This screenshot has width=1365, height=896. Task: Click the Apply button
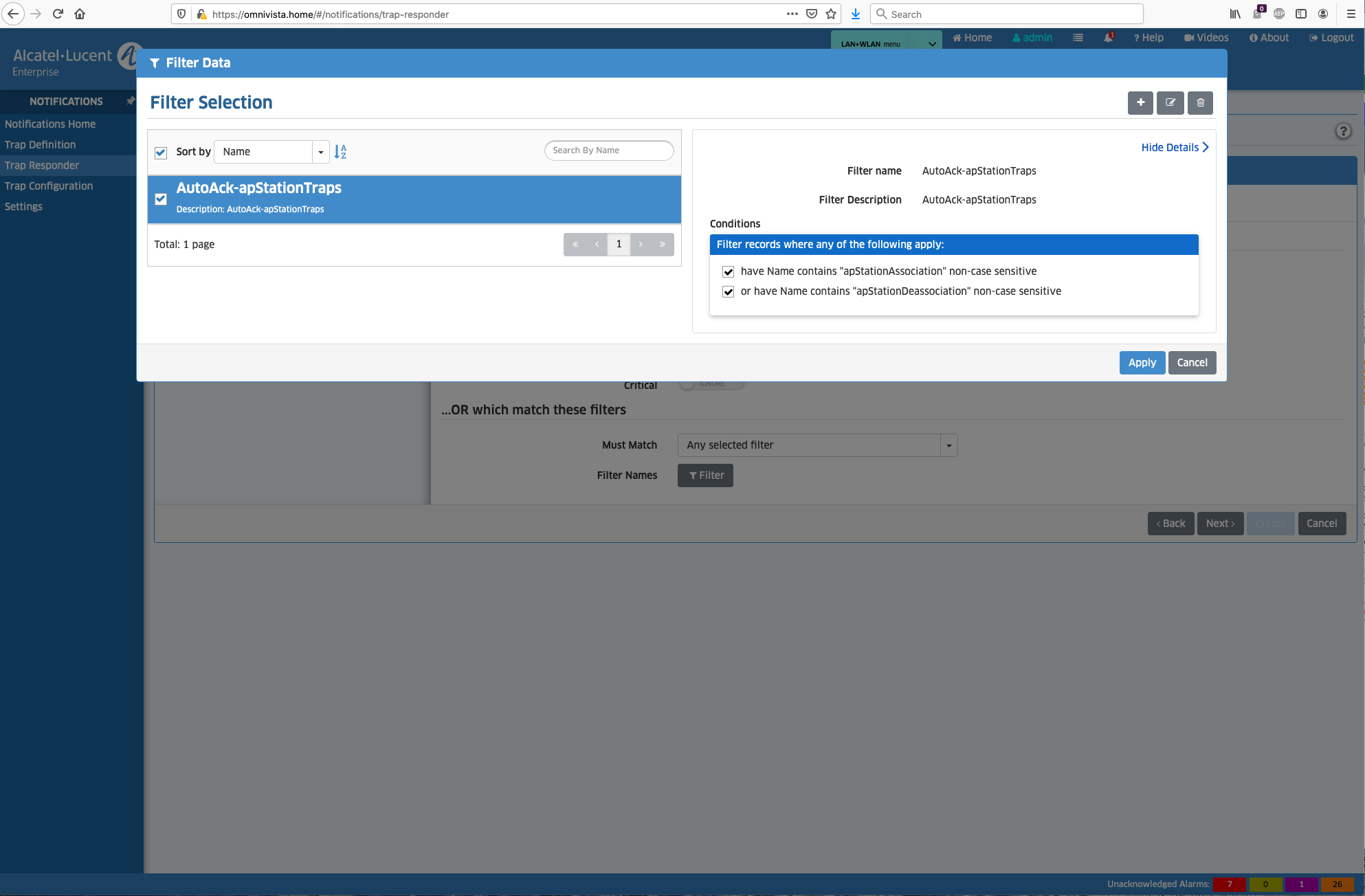click(x=1142, y=363)
